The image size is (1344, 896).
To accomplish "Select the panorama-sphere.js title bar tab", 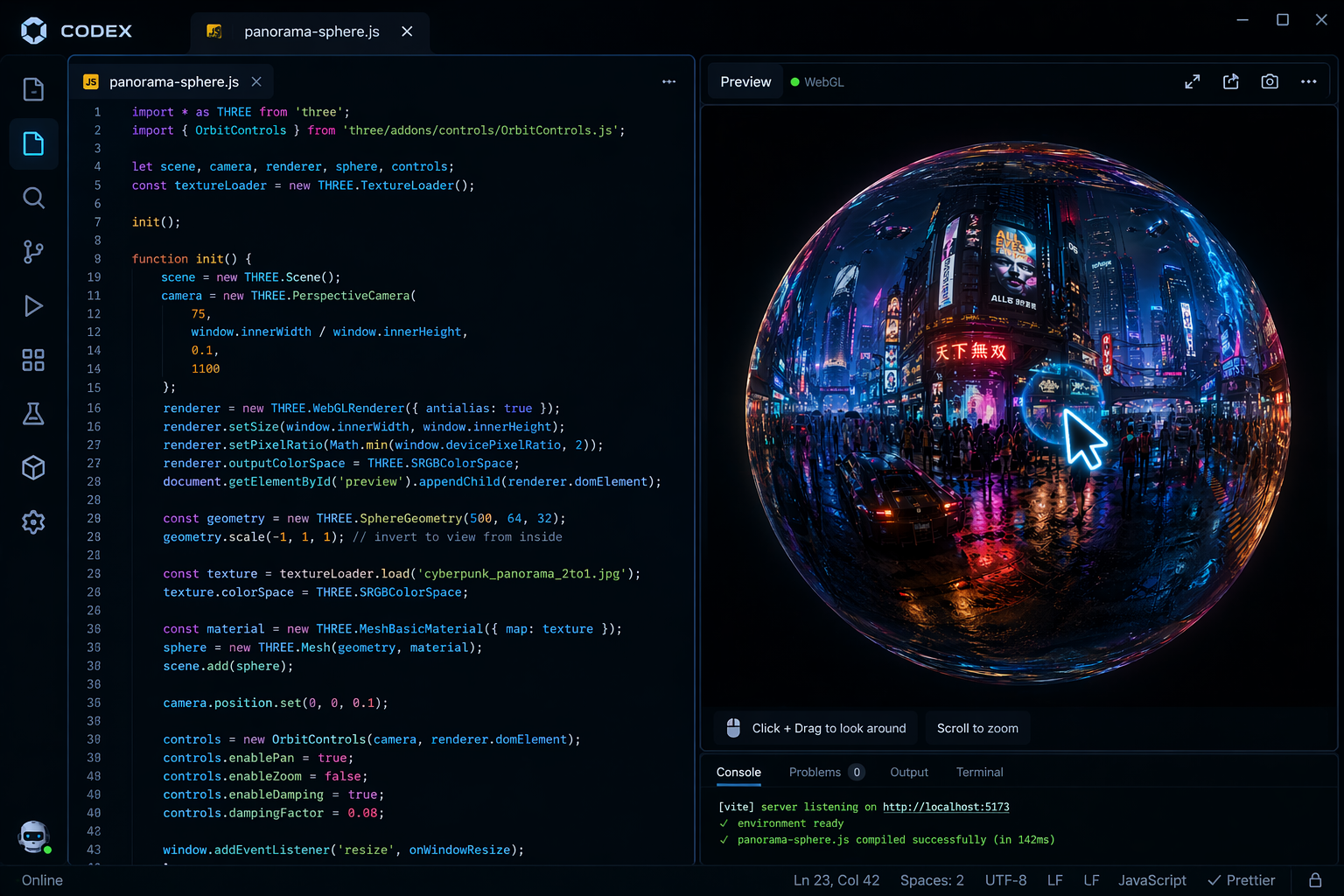I will click(x=311, y=31).
